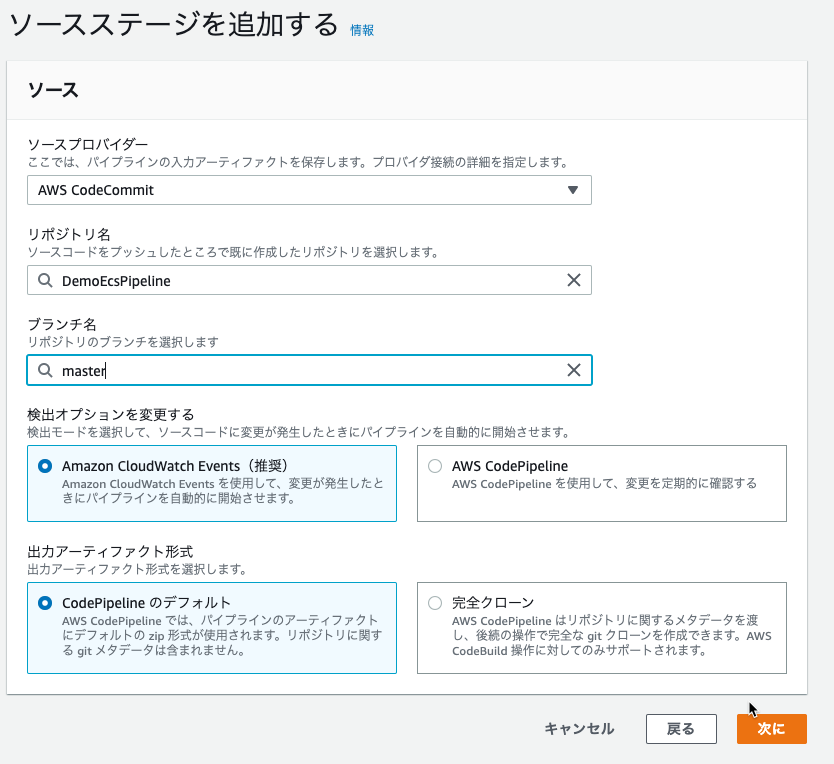Focus the リポジトリ名 input field
This screenshot has height=764, width=834.
(x=309, y=280)
